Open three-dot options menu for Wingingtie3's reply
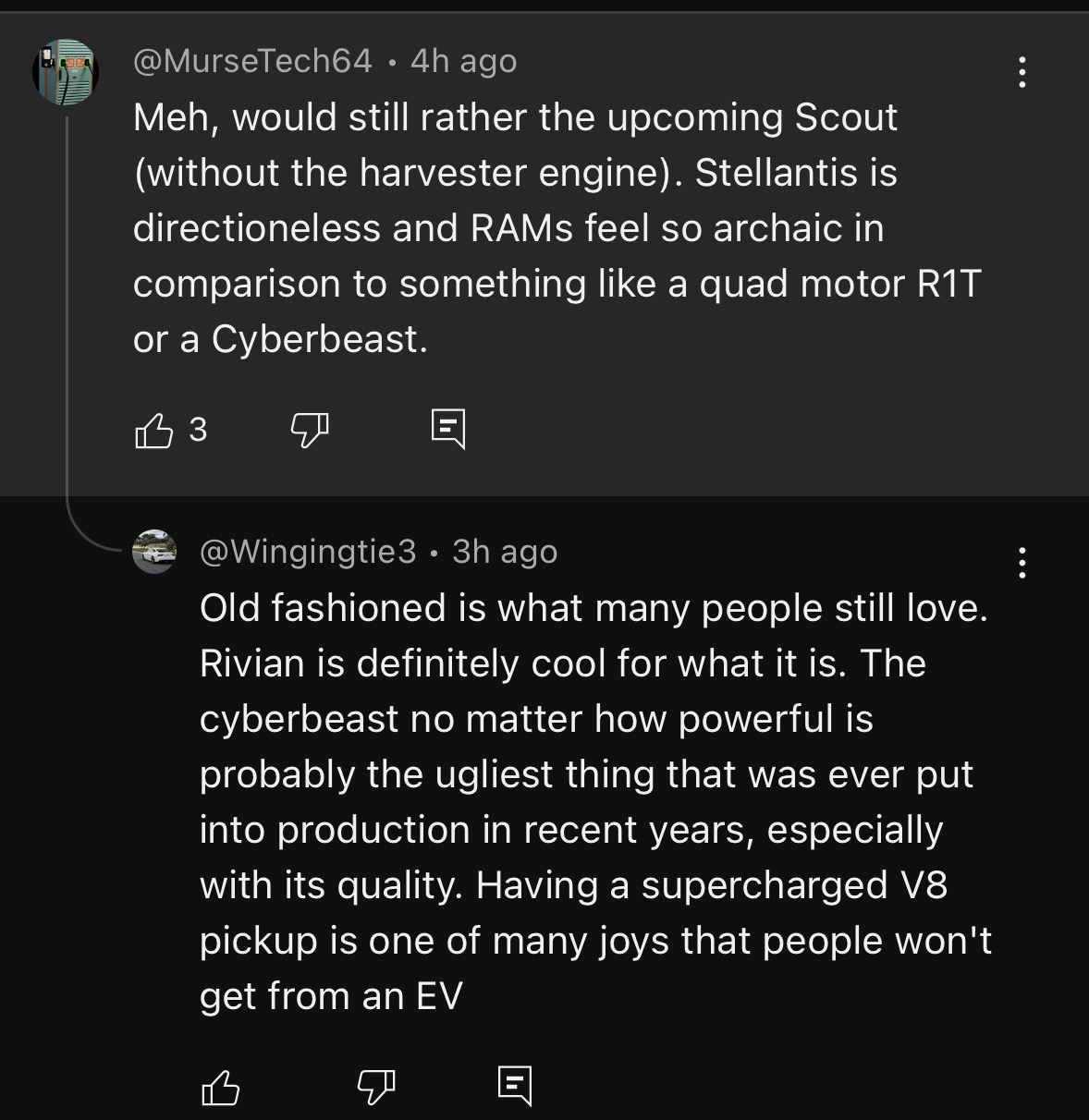Screen dimensions: 1089x1120 click(1022, 562)
